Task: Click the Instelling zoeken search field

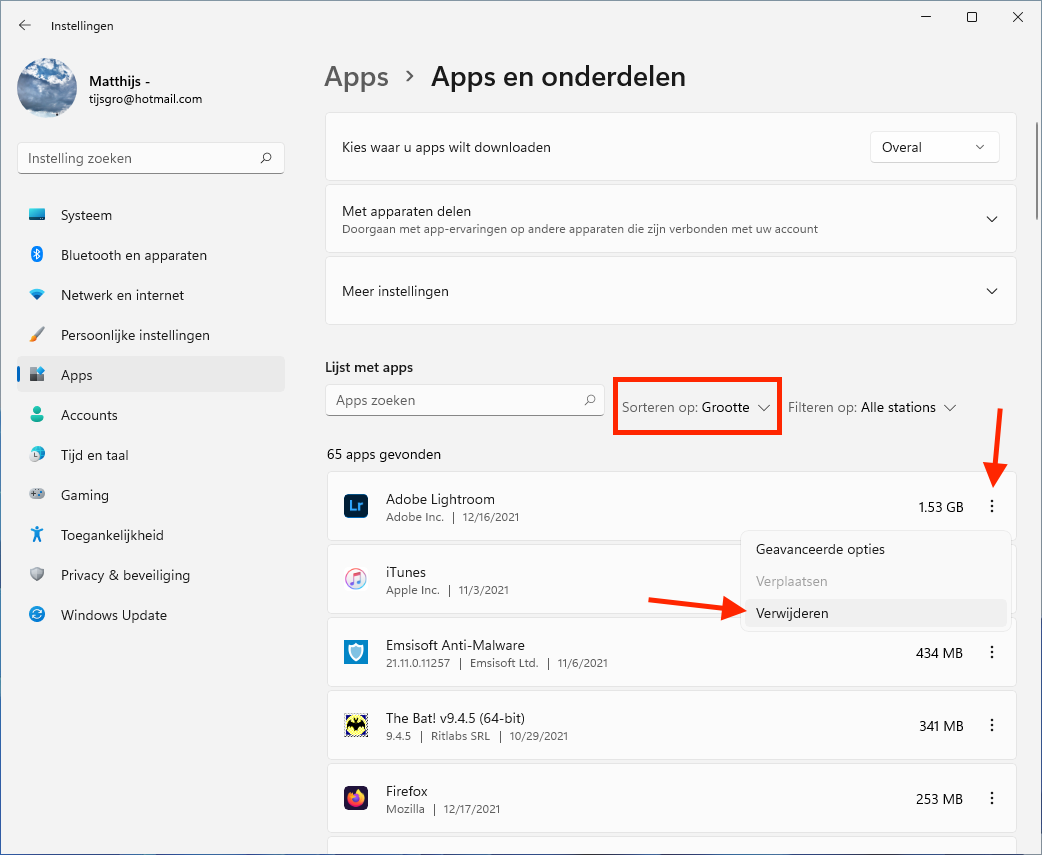Action: (x=140, y=158)
